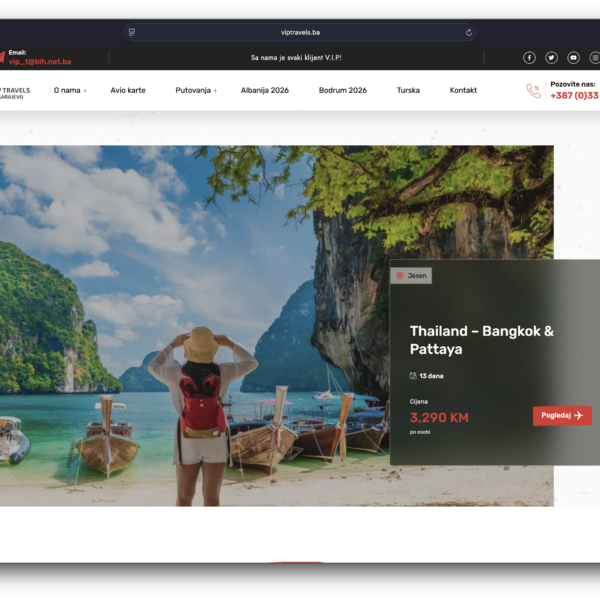Click the browser reload icon
This screenshot has width=600, height=600.
pos(469,32)
